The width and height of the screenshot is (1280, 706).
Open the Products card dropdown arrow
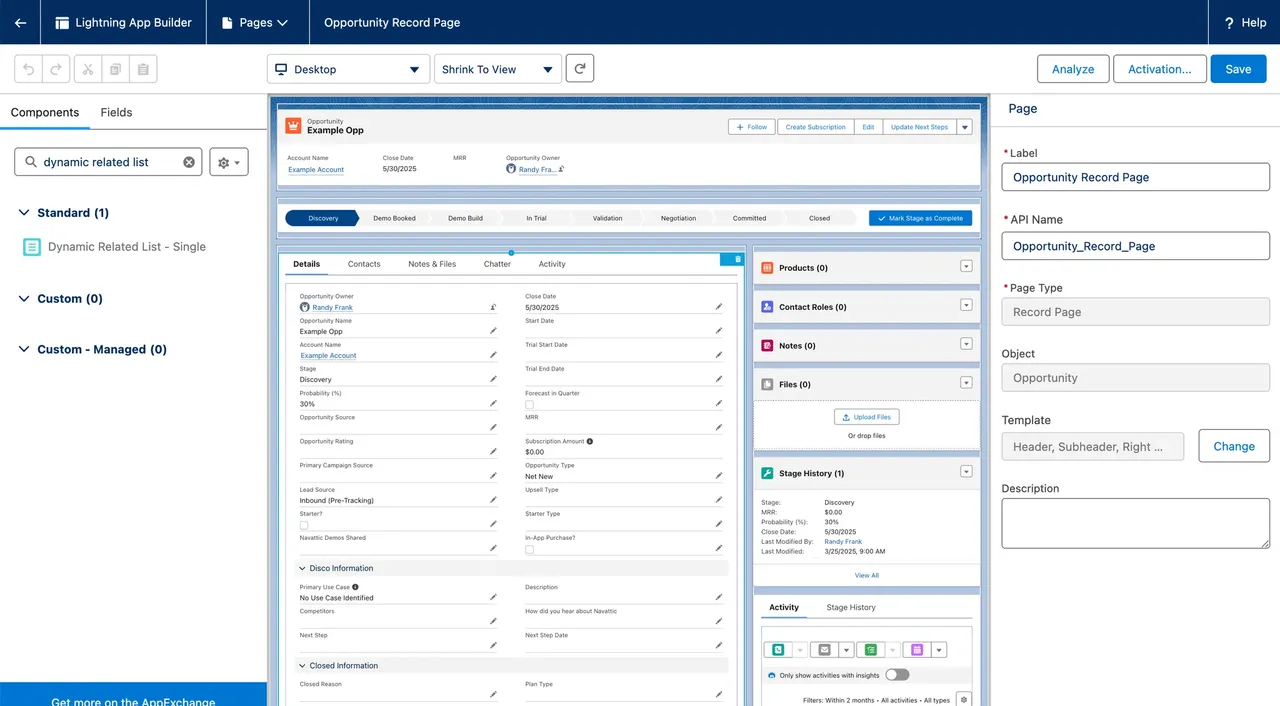(966, 266)
